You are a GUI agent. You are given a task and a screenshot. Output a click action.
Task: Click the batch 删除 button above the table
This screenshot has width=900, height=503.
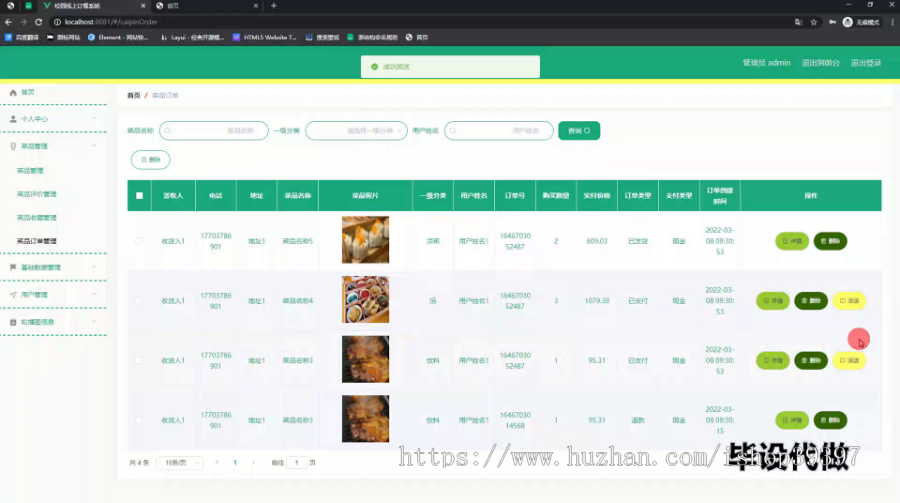click(x=150, y=160)
